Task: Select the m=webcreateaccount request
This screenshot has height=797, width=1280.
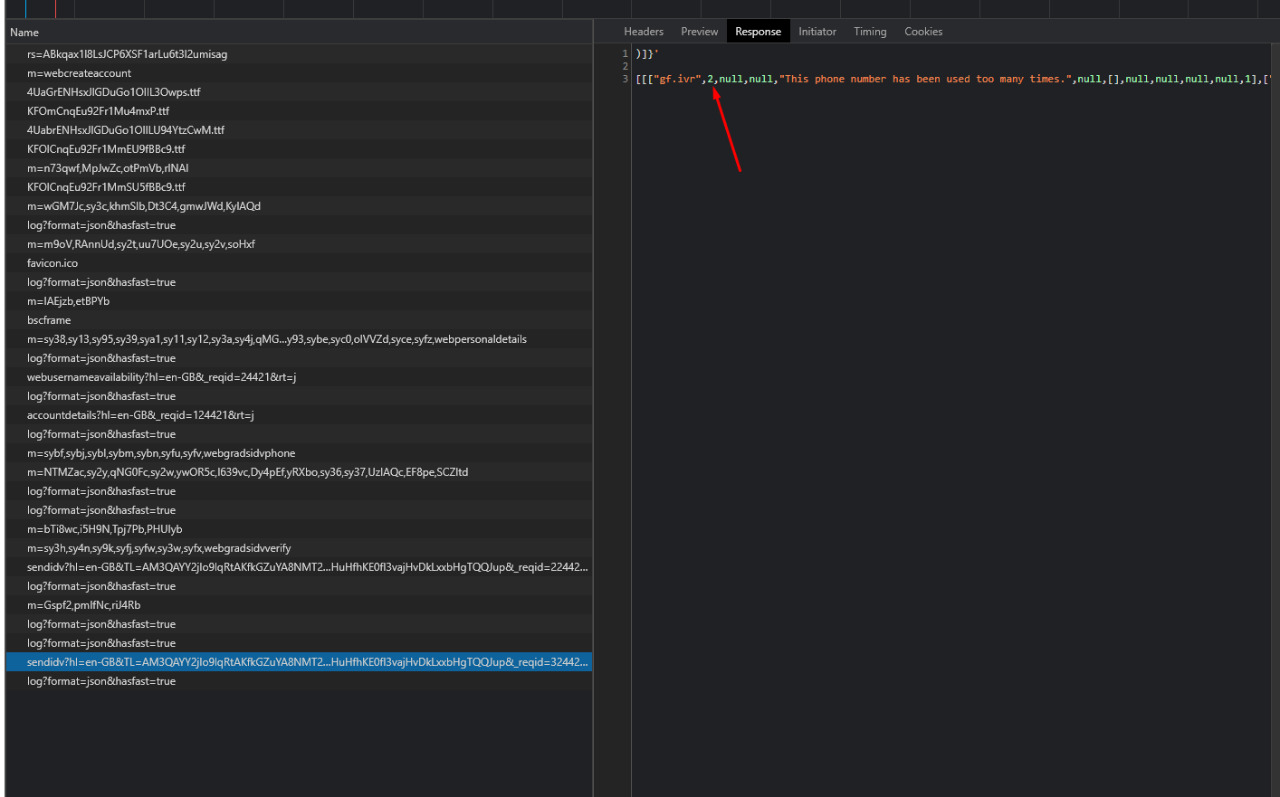Action: point(298,73)
